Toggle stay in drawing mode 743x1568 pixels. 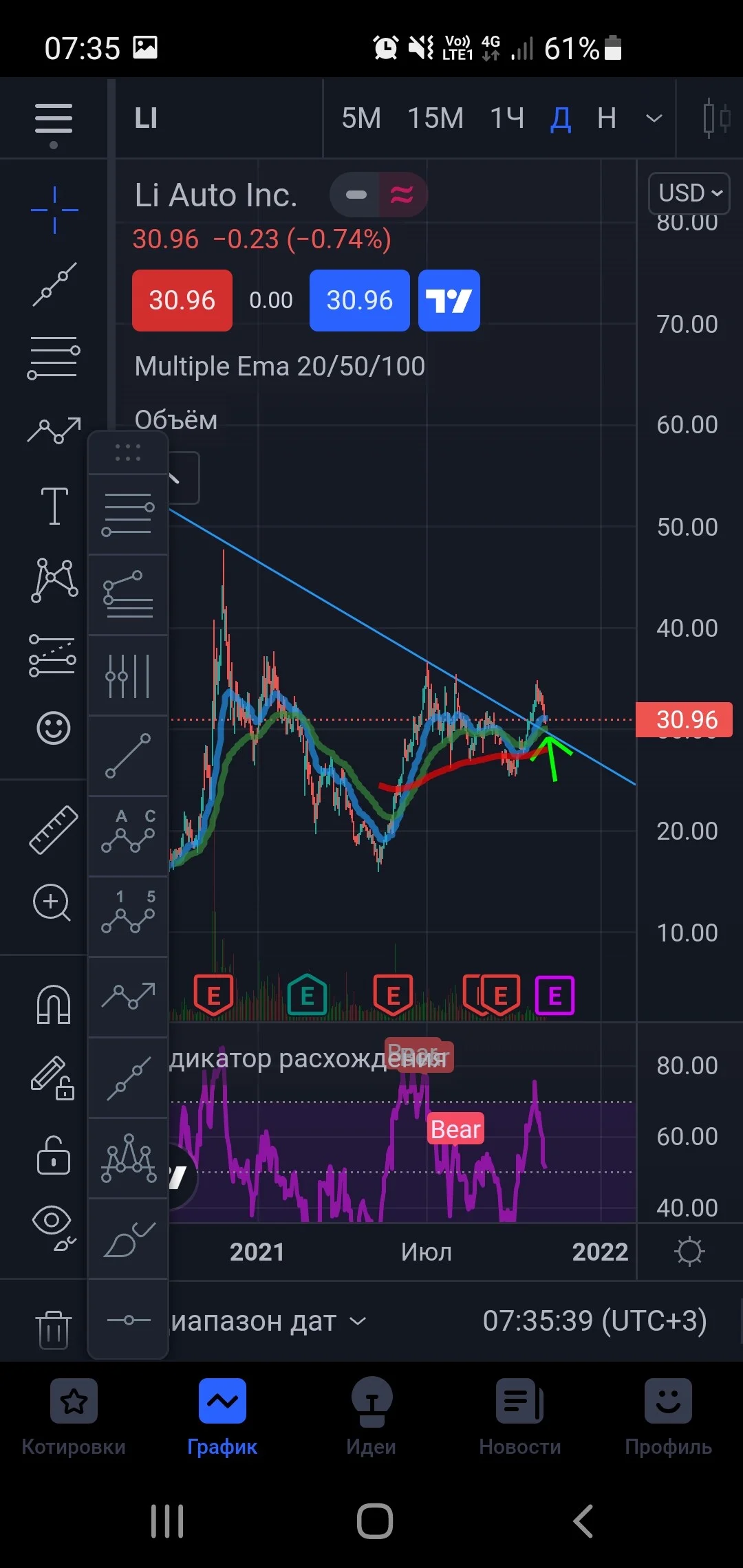pyautogui.click(x=53, y=1078)
